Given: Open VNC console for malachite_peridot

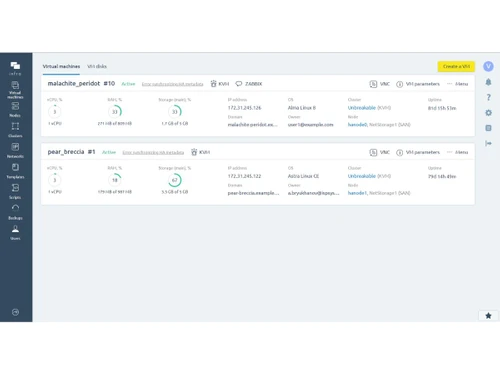Looking at the screenshot, I should pyautogui.click(x=380, y=84).
